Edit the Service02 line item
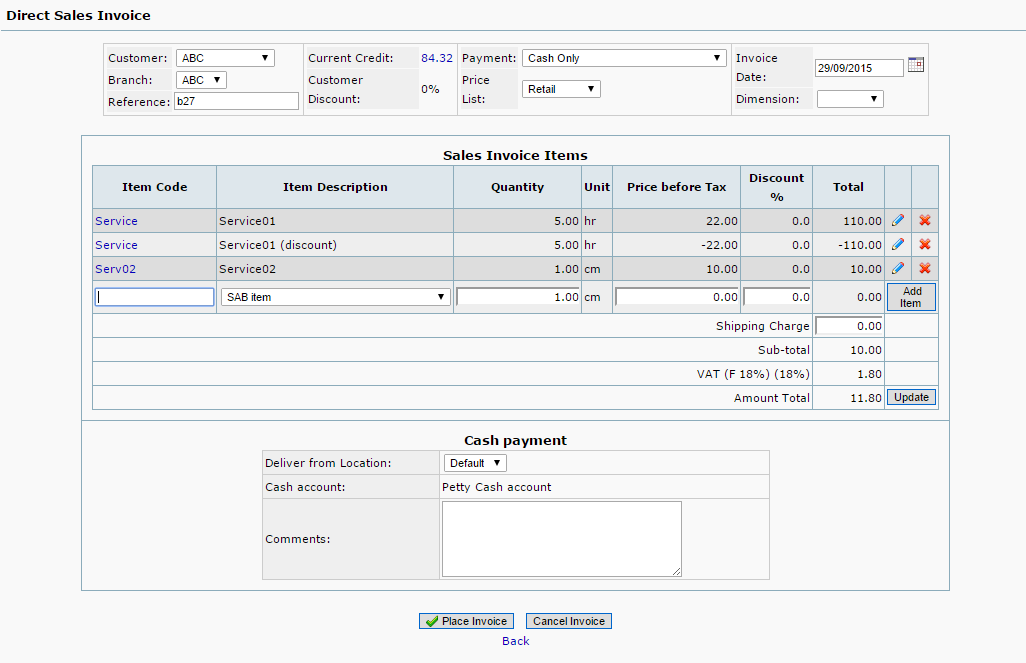This screenshot has width=1026, height=663. pos(898,269)
